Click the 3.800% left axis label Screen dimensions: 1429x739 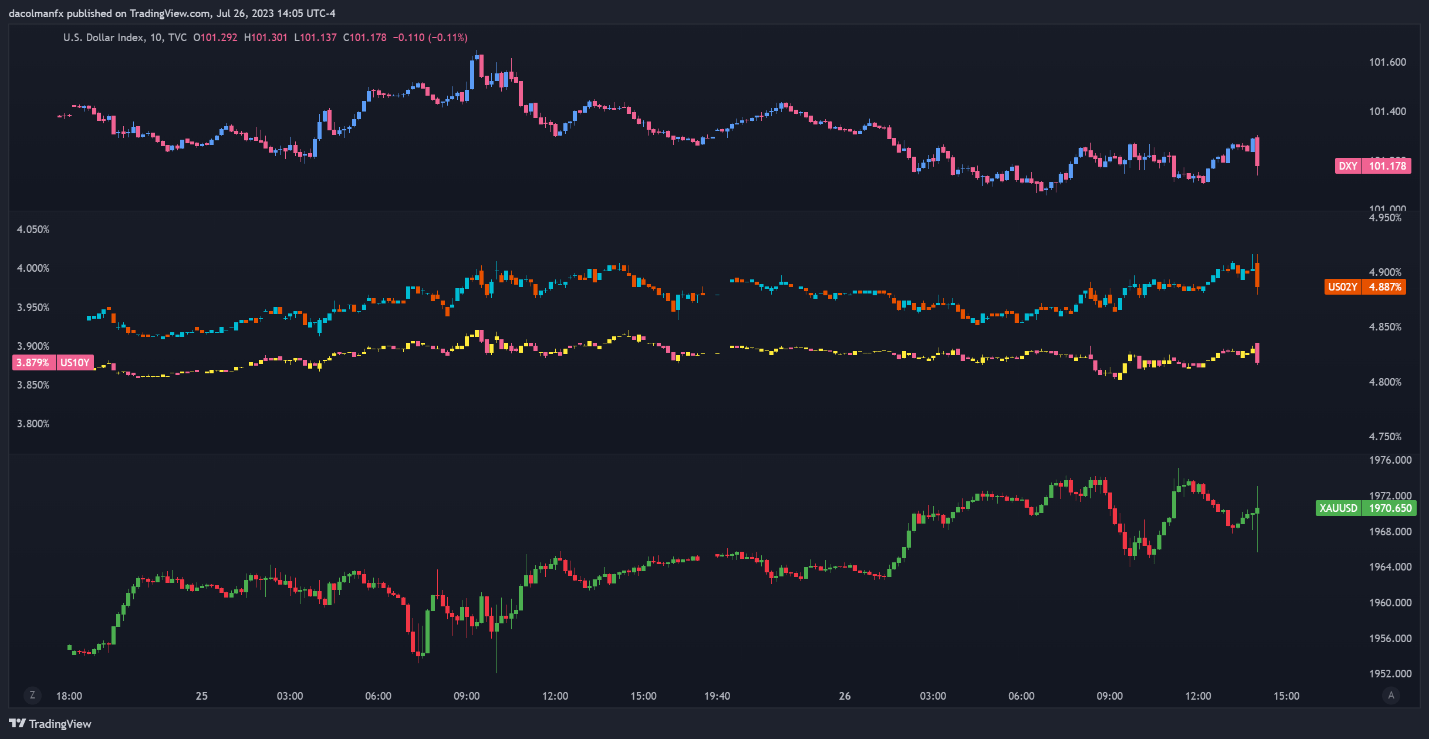[x=33, y=424]
